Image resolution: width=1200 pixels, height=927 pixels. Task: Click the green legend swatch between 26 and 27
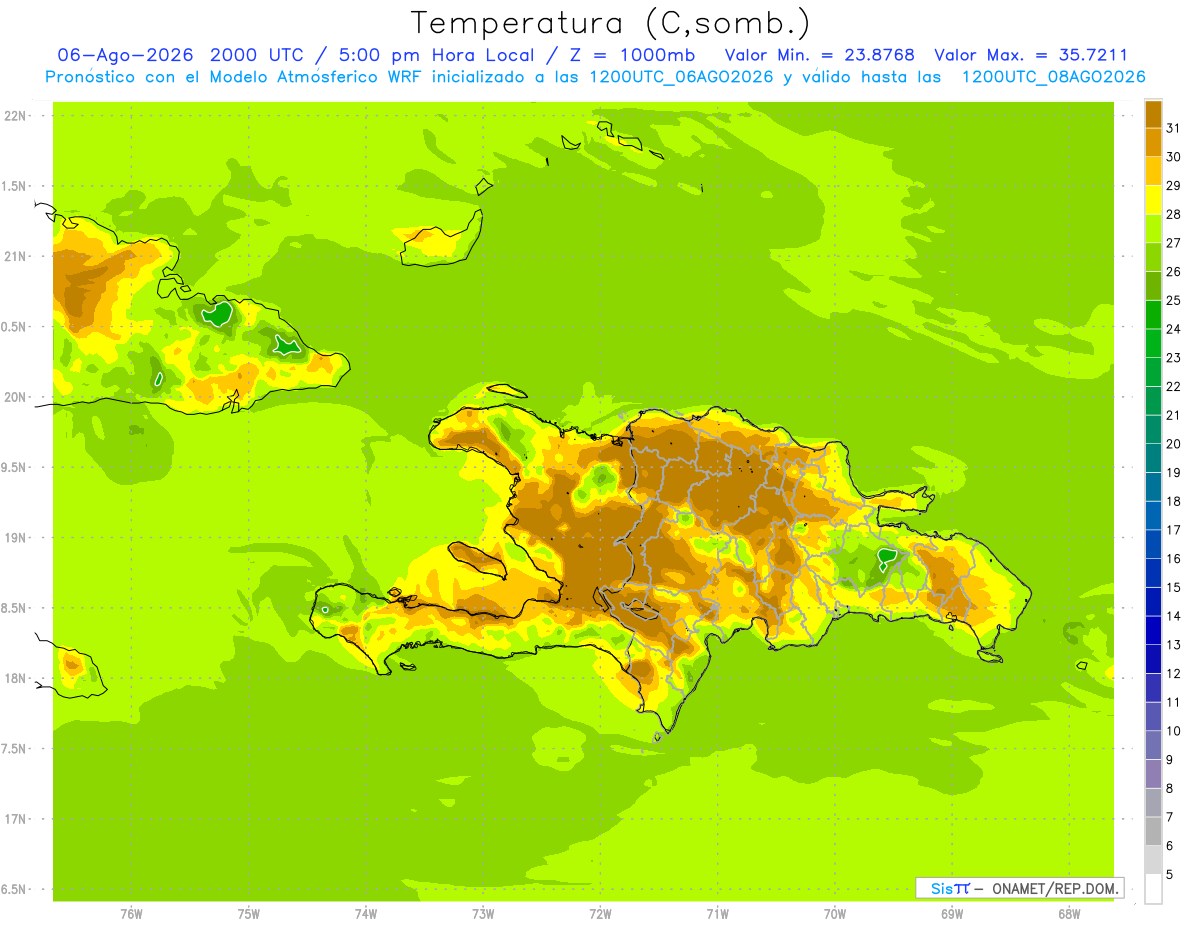point(1153,257)
